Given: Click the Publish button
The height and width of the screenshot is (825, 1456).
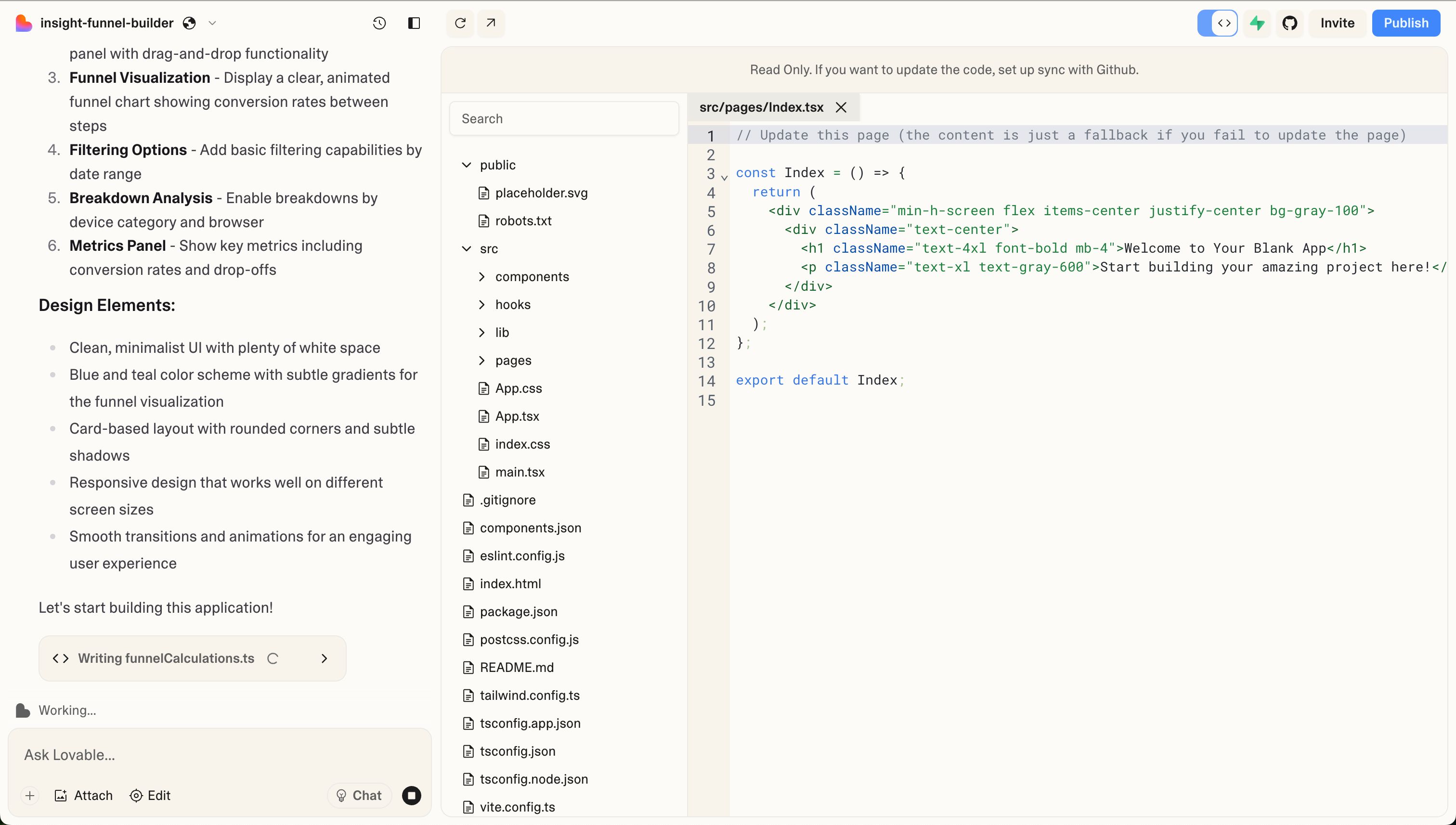Looking at the screenshot, I should [x=1405, y=23].
